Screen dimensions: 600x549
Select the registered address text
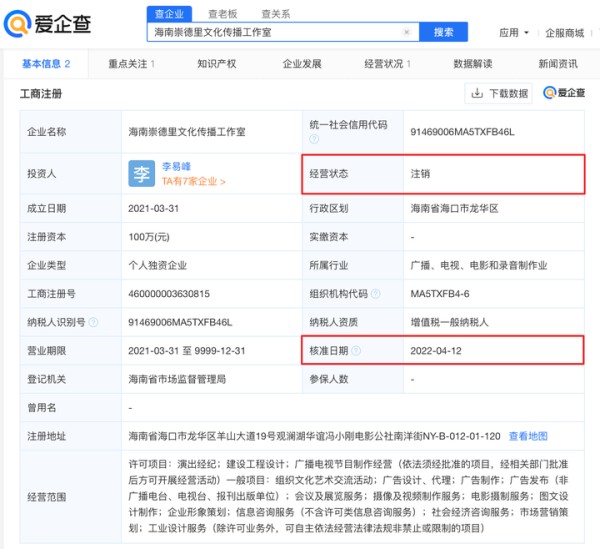[x=314, y=436]
